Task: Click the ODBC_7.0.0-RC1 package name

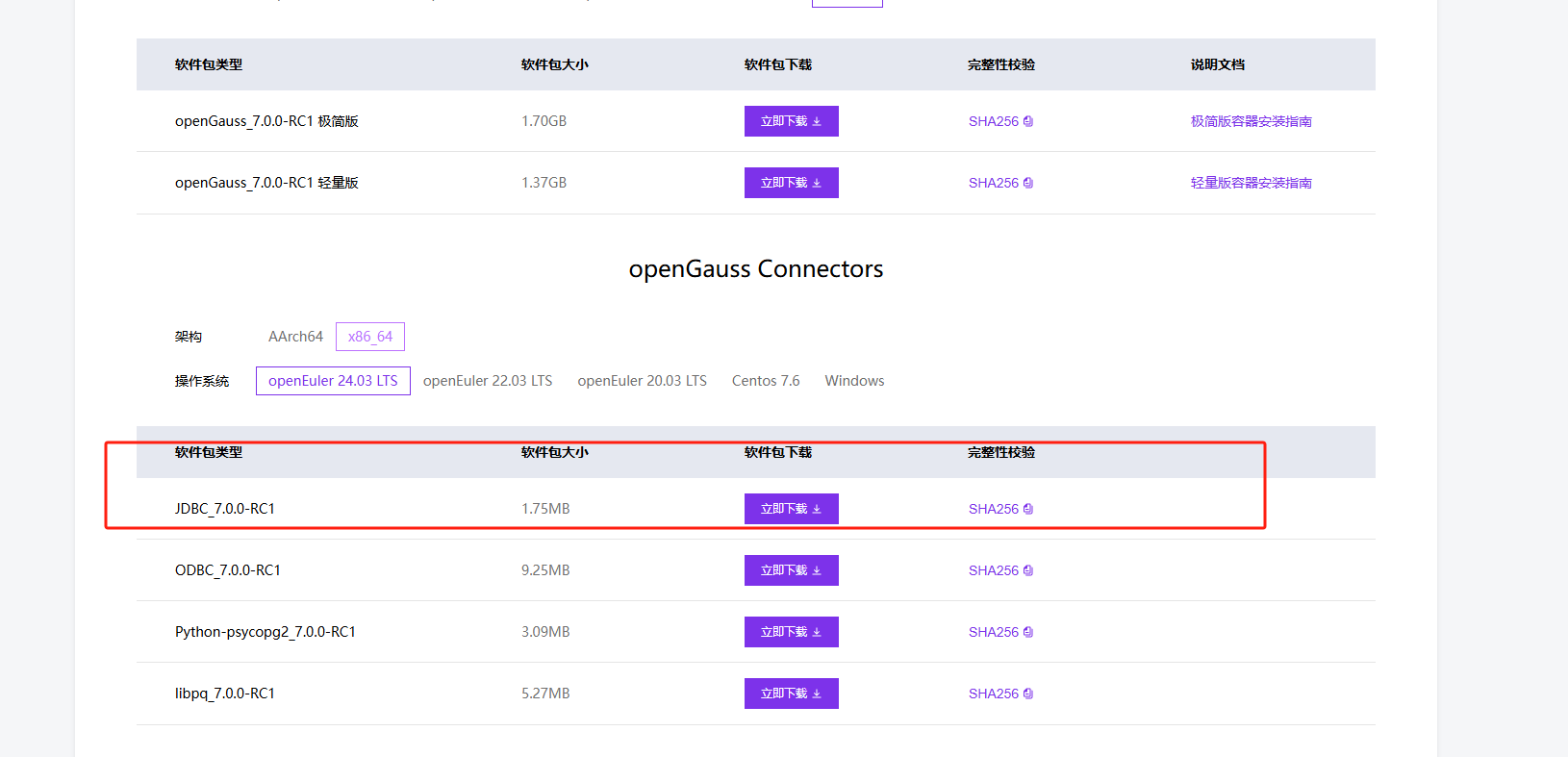Action: click(228, 570)
